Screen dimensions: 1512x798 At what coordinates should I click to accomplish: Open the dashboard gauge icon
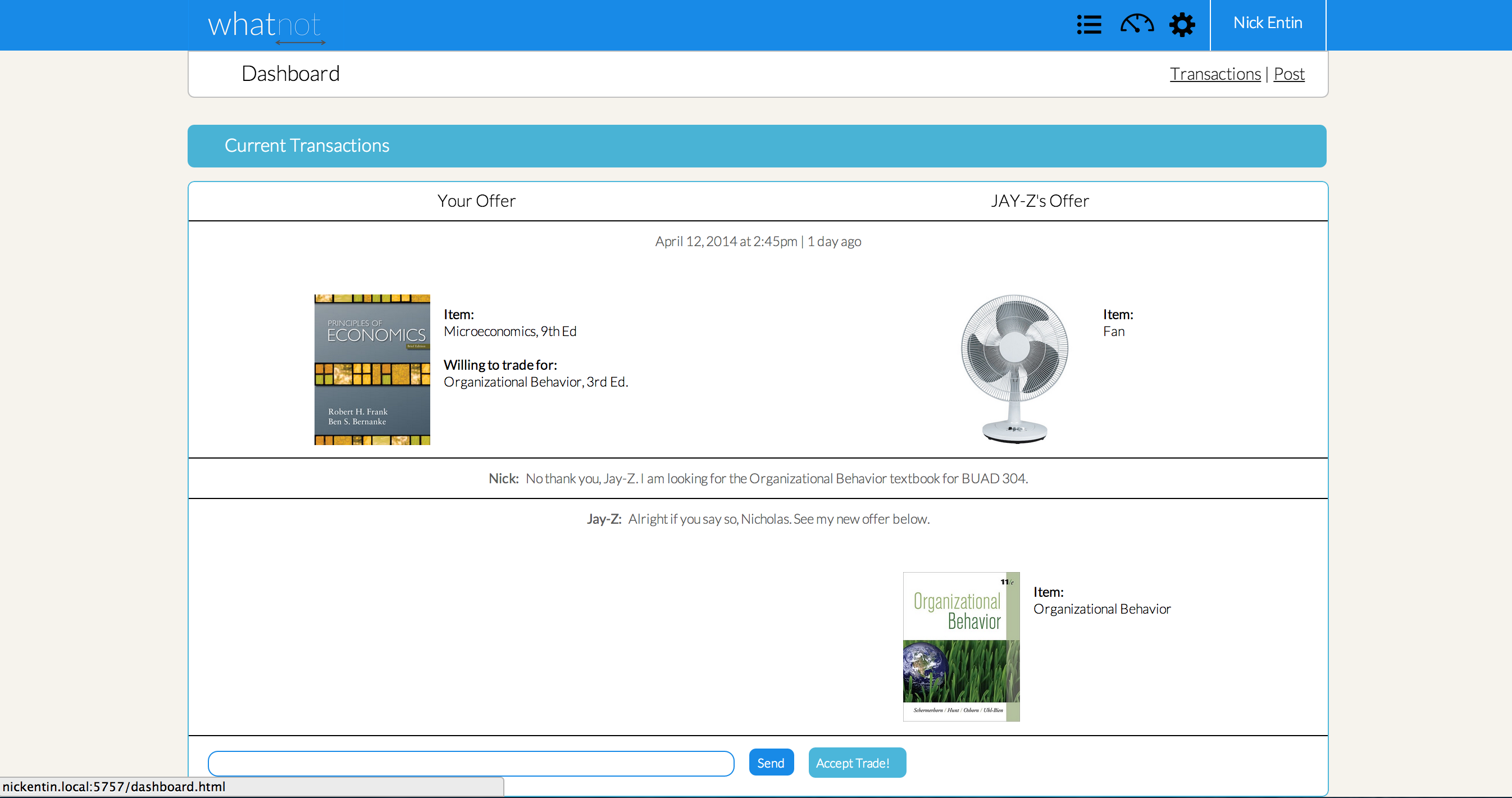pyautogui.click(x=1136, y=25)
